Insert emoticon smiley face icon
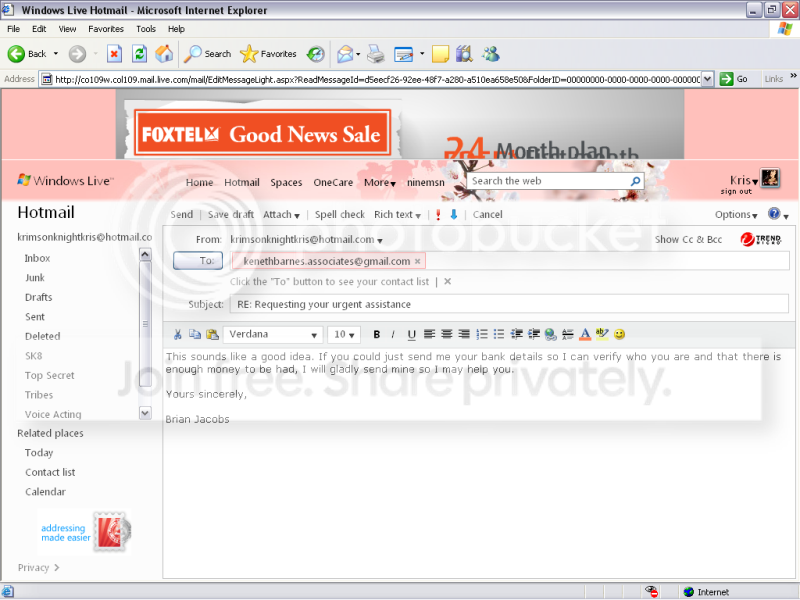The image size is (800, 600). point(619,334)
